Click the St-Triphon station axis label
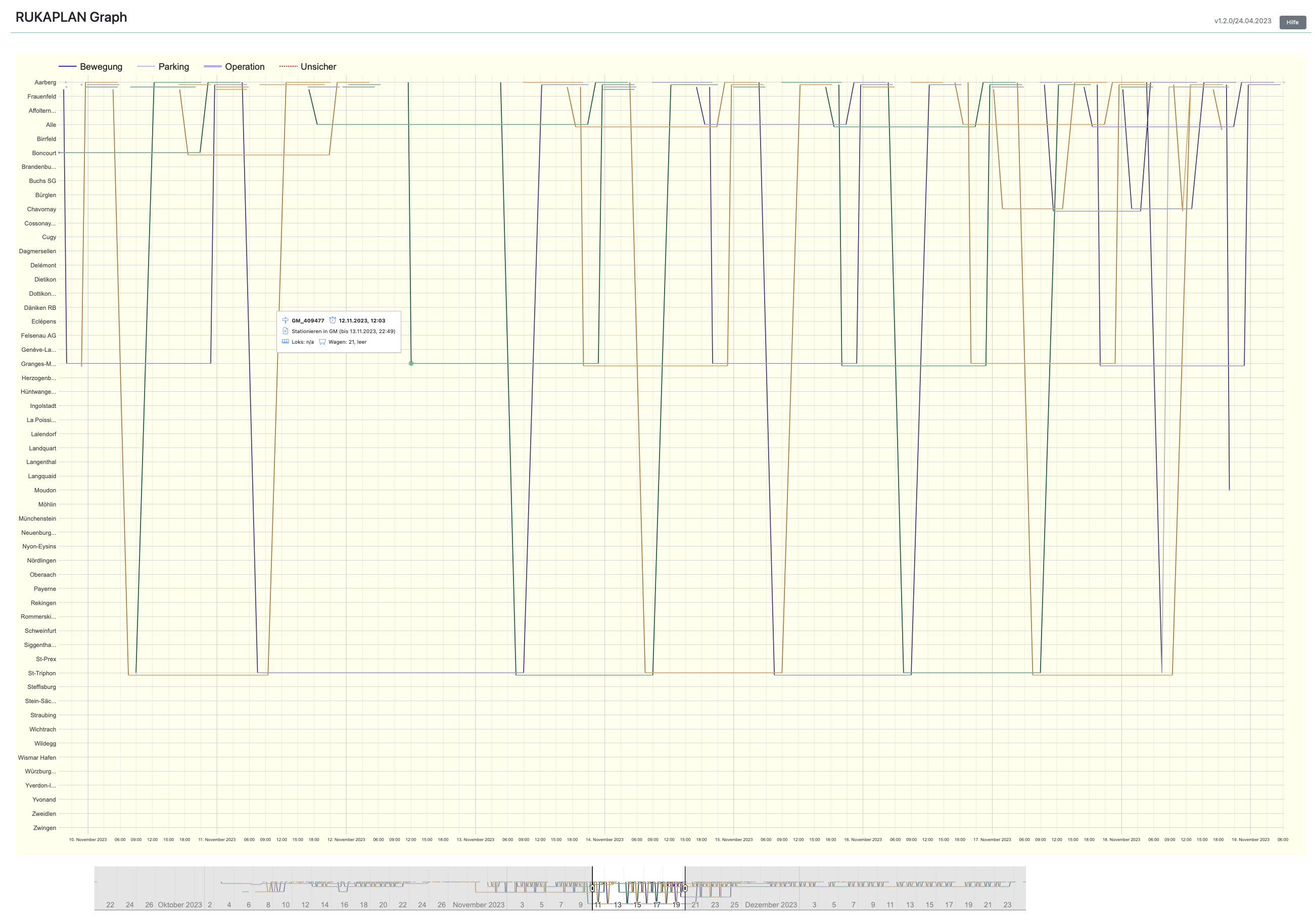The image size is (1315, 924). tap(42, 673)
